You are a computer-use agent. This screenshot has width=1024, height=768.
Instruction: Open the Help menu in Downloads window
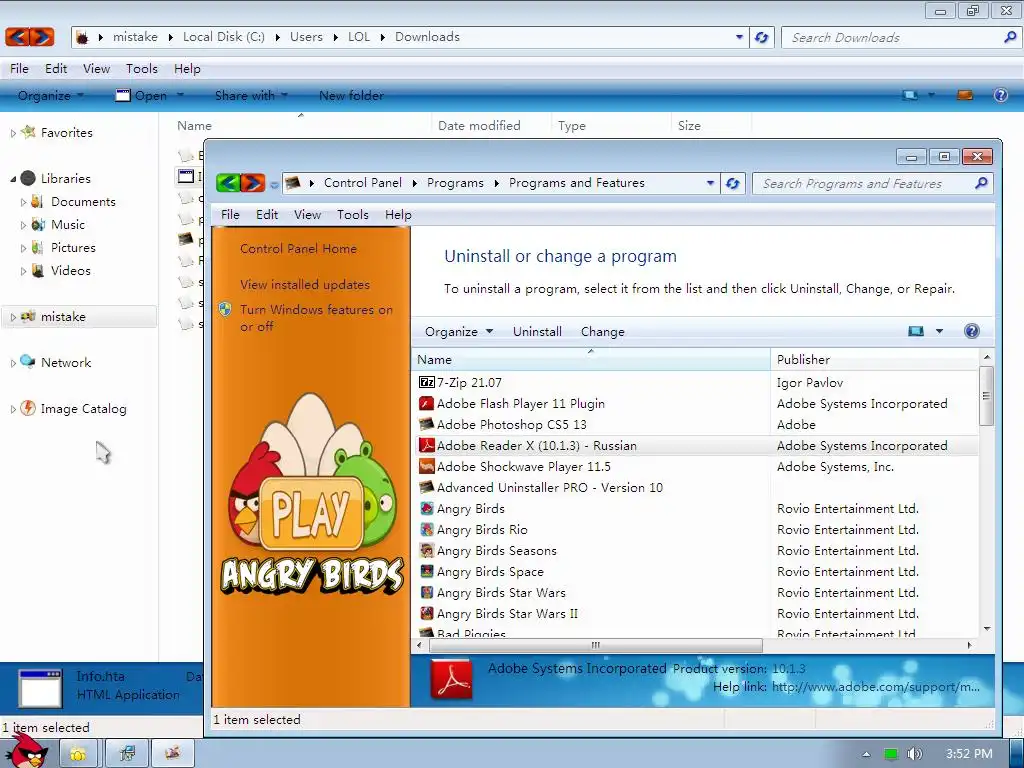(187, 69)
